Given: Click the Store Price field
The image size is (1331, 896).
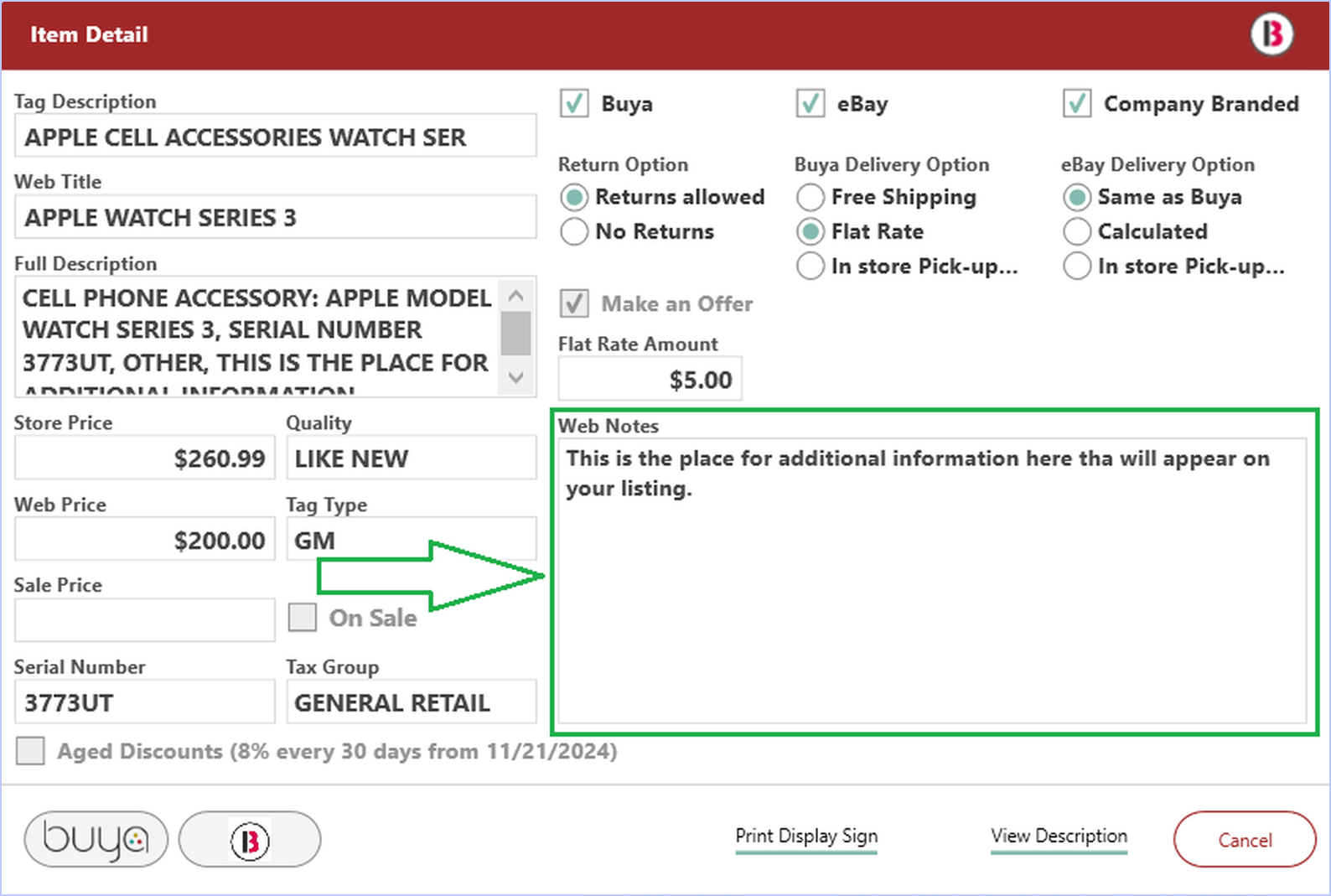Looking at the screenshot, I should pyautogui.click(x=145, y=458).
